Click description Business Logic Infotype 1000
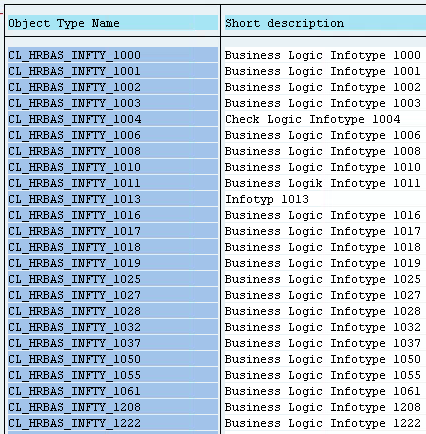The width and height of the screenshot is (426, 434). pyautogui.click(x=323, y=55)
